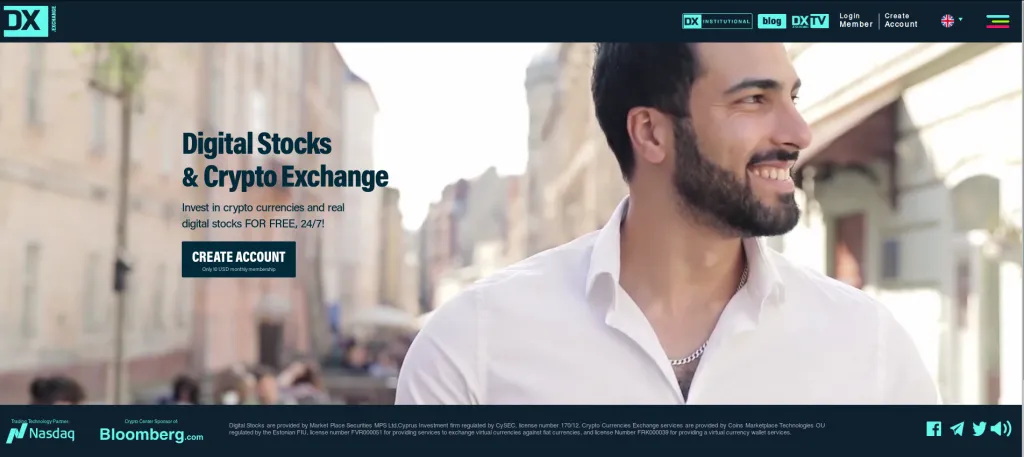Image resolution: width=1024 pixels, height=457 pixels.
Task: Click the CySEC license disclaimer text
Action: [x=526, y=429]
